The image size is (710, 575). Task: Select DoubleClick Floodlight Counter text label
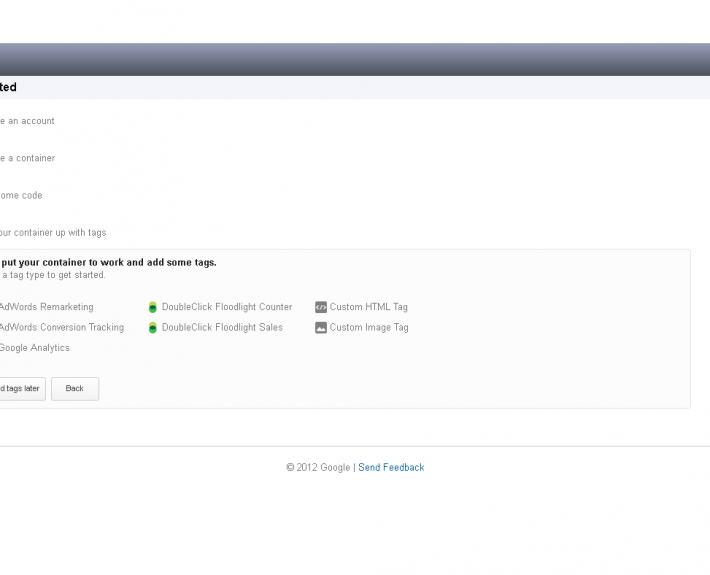pos(227,307)
